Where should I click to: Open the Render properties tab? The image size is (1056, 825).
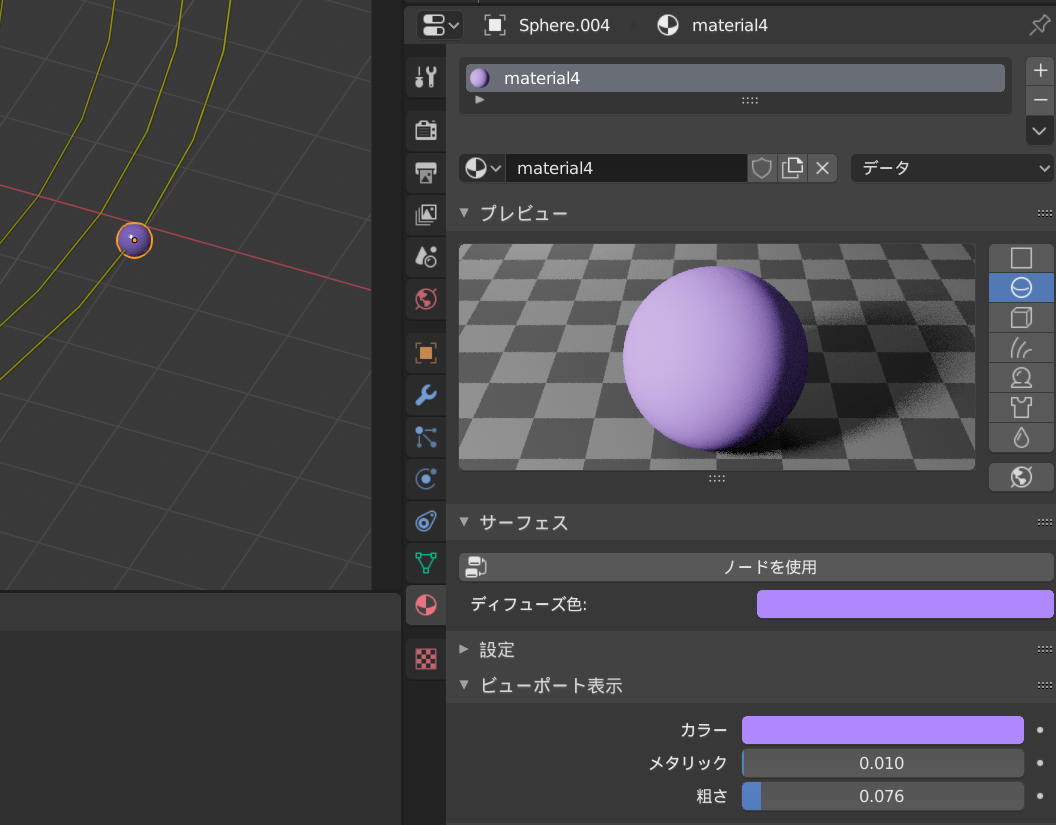[x=426, y=130]
